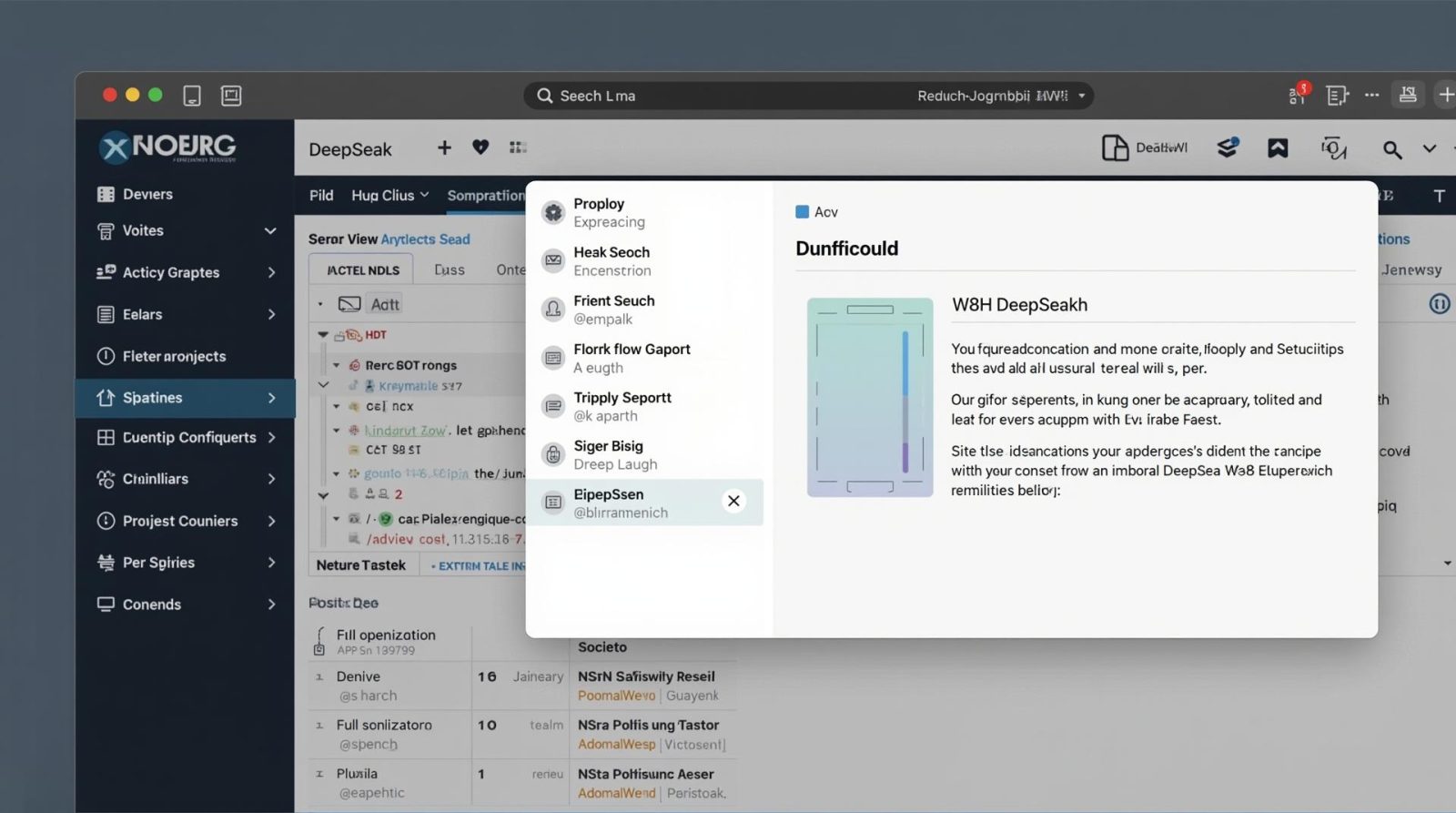Open notifications icon with red badge
Screen dimensions: 1456x813
coord(1299,94)
